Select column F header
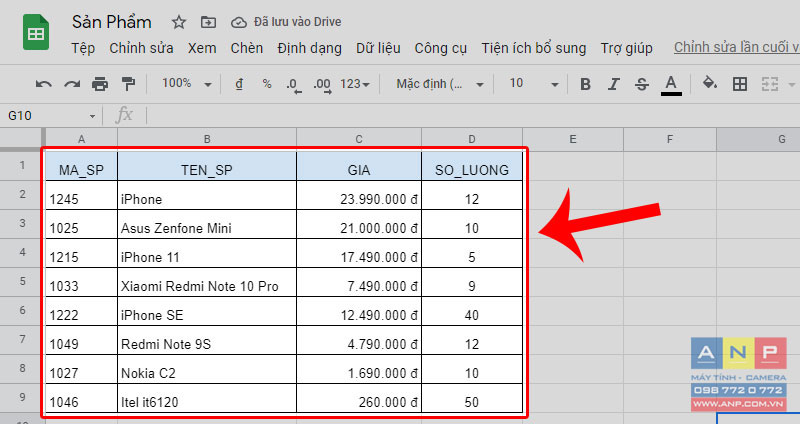Viewport: 800px width, 424px height. tap(670, 139)
